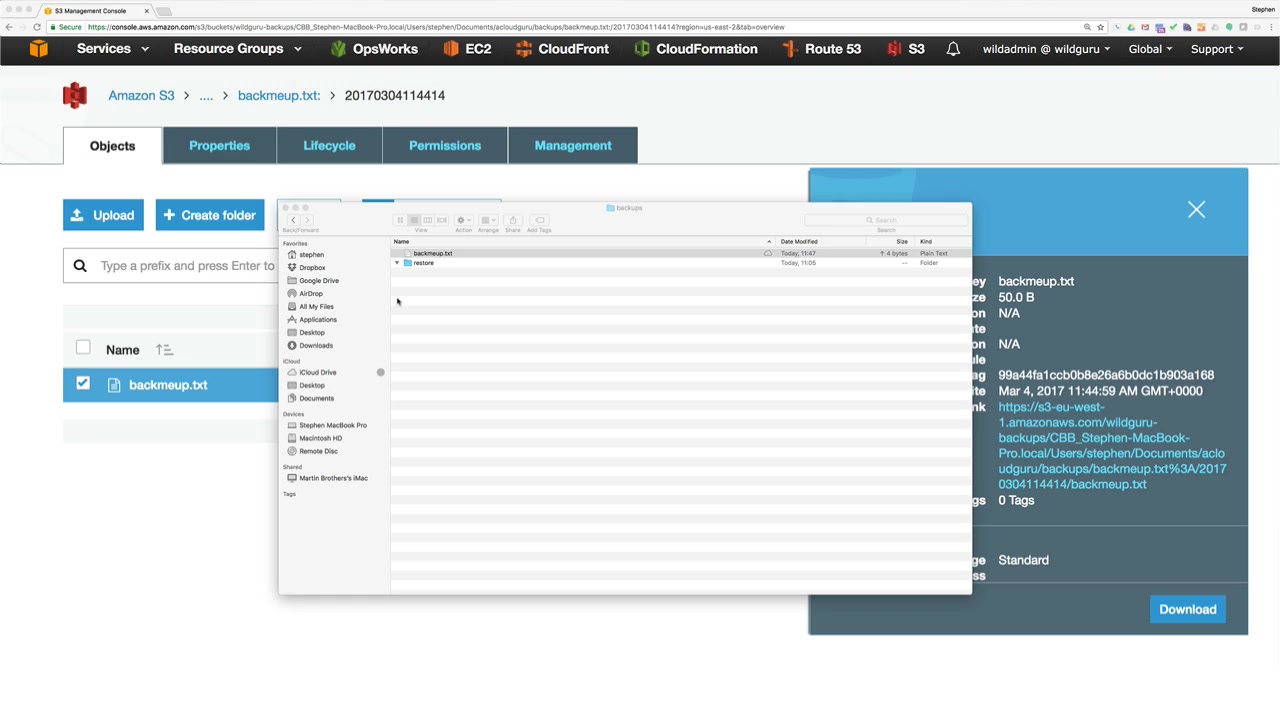
Task: Select backmeup.txt in Finder file list
Action: pyautogui.click(x=680, y=254)
